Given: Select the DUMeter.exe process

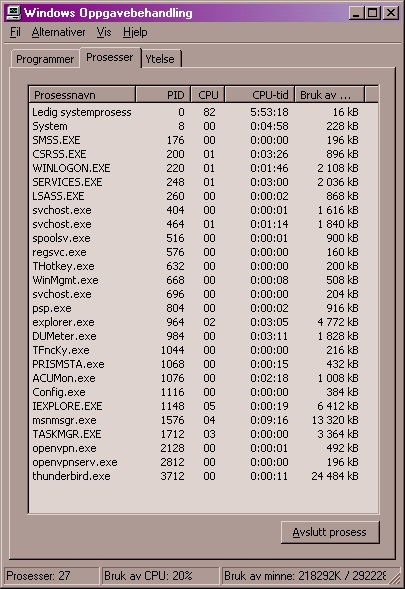Looking at the screenshot, I should point(203,336).
